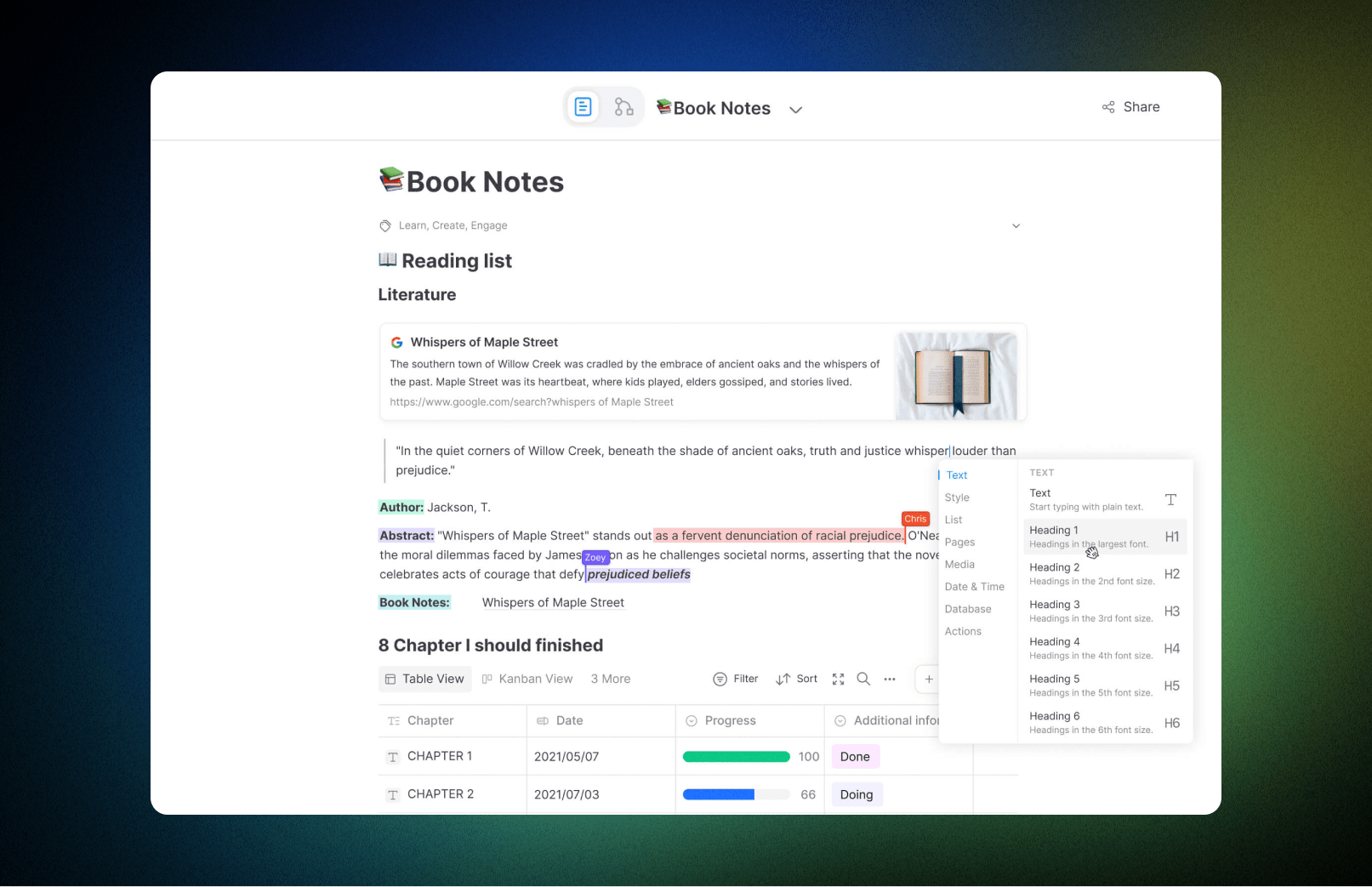Click the Filter button
The width and height of the screenshot is (1372, 887).
coord(736,679)
